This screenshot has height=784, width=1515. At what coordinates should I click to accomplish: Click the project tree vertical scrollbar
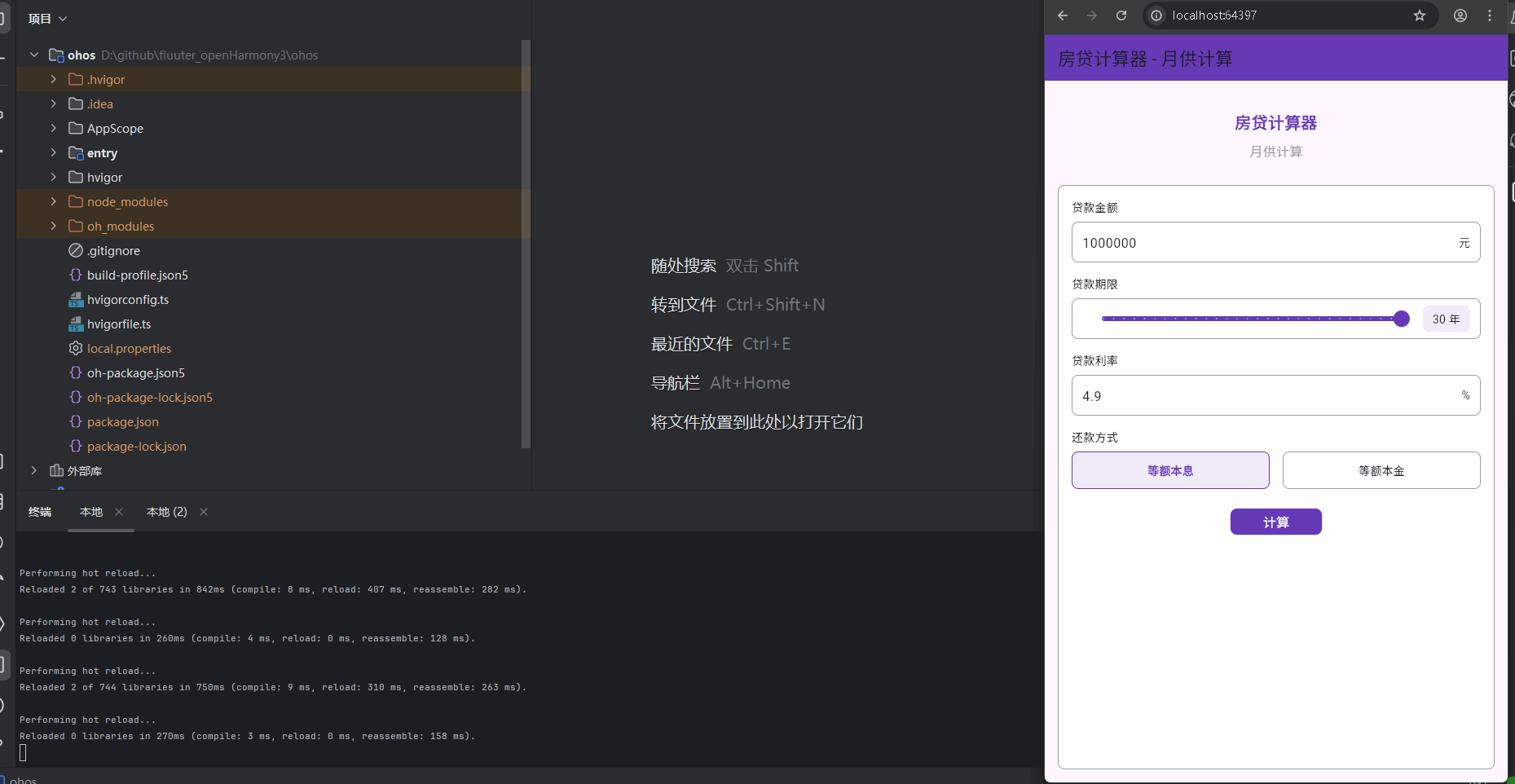point(526,244)
